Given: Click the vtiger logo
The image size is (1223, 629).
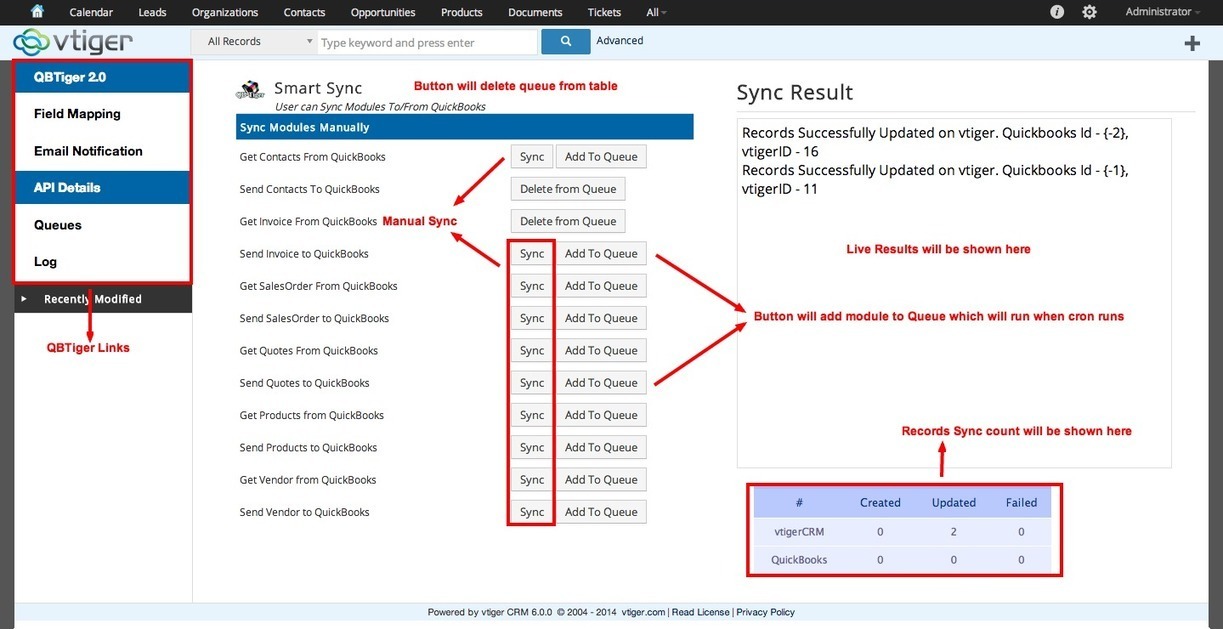Looking at the screenshot, I should 73,43.
